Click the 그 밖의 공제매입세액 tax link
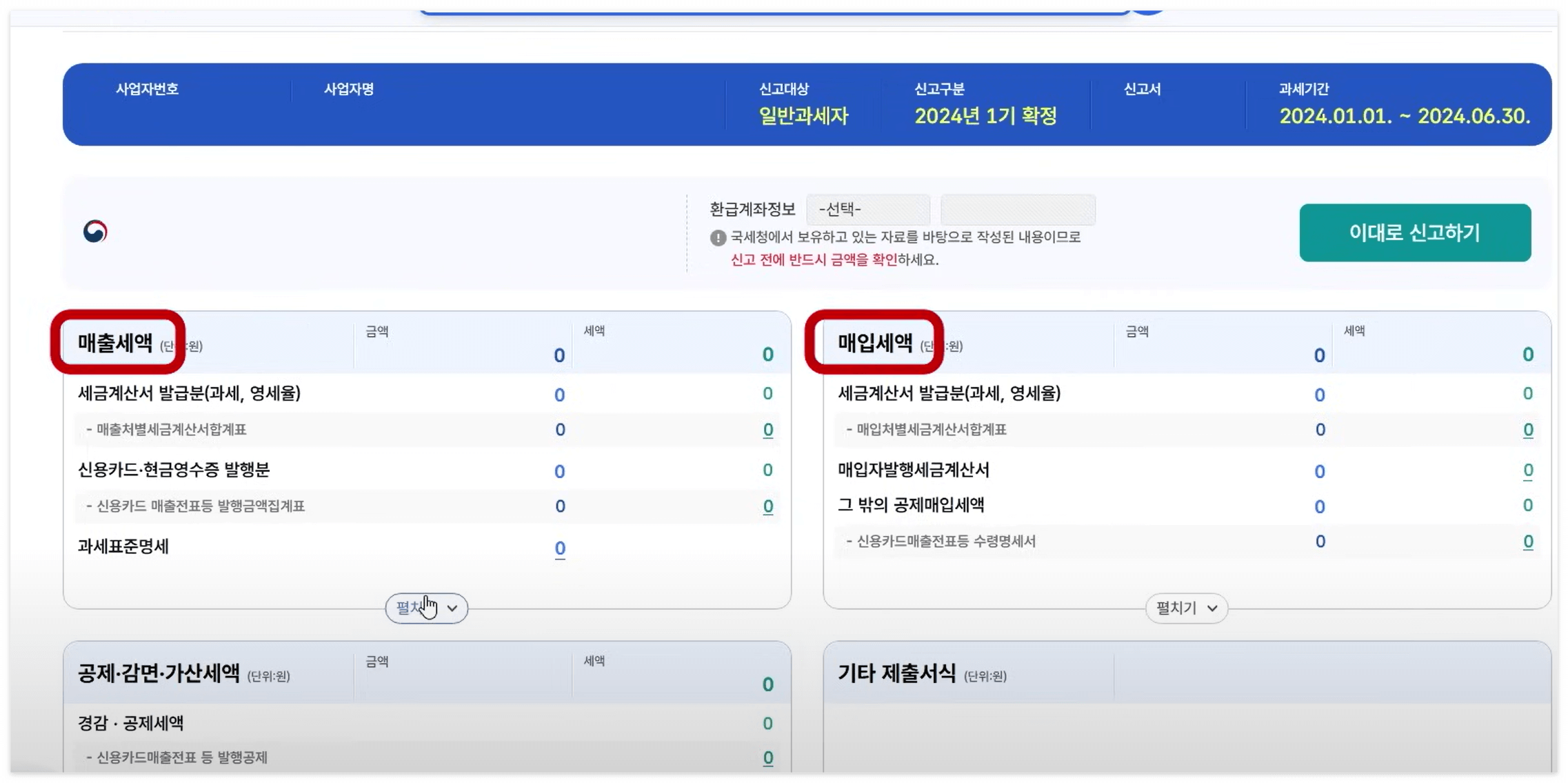 [1528, 506]
